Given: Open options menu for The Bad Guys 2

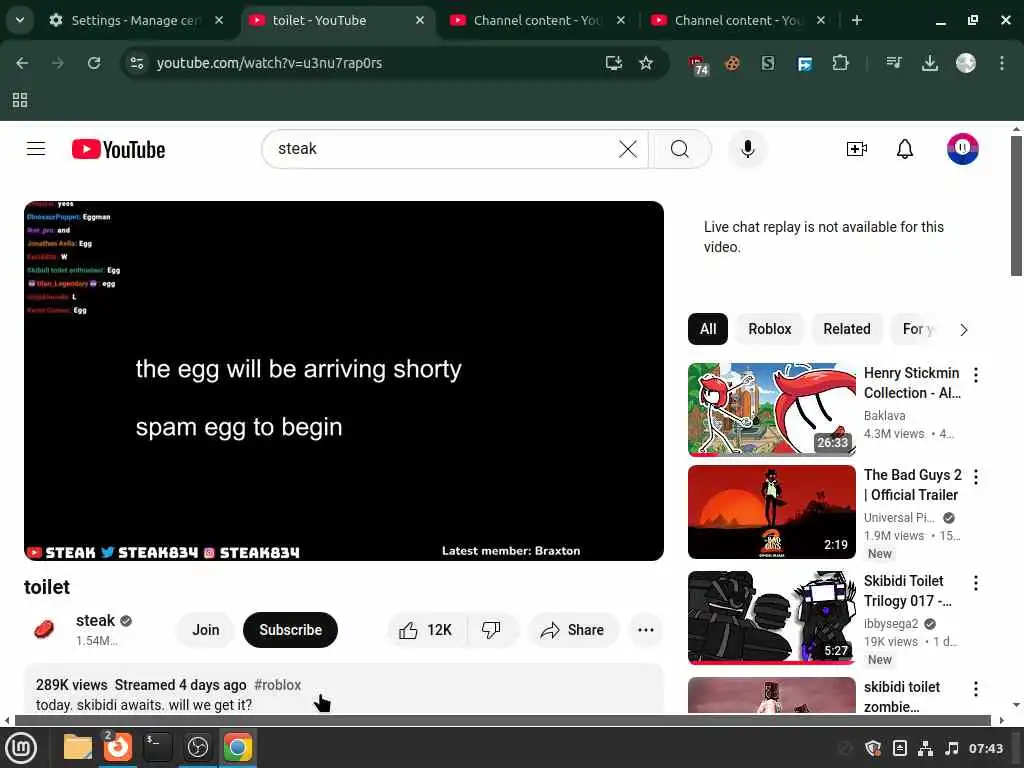Looking at the screenshot, I should [x=976, y=477].
